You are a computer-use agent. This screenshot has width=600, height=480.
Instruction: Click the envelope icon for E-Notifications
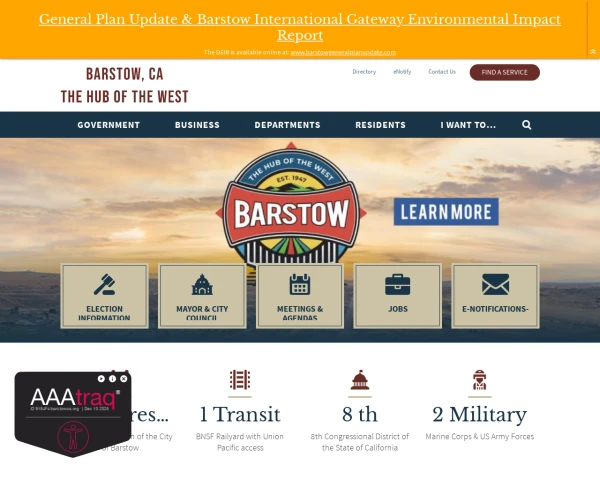496,284
